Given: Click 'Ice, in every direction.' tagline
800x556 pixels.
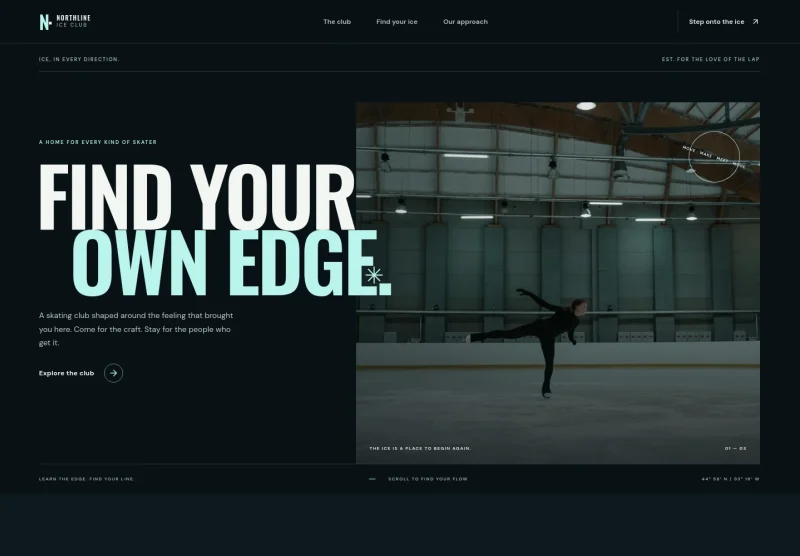Looking at the screenshot, I should tap(79, 59).
